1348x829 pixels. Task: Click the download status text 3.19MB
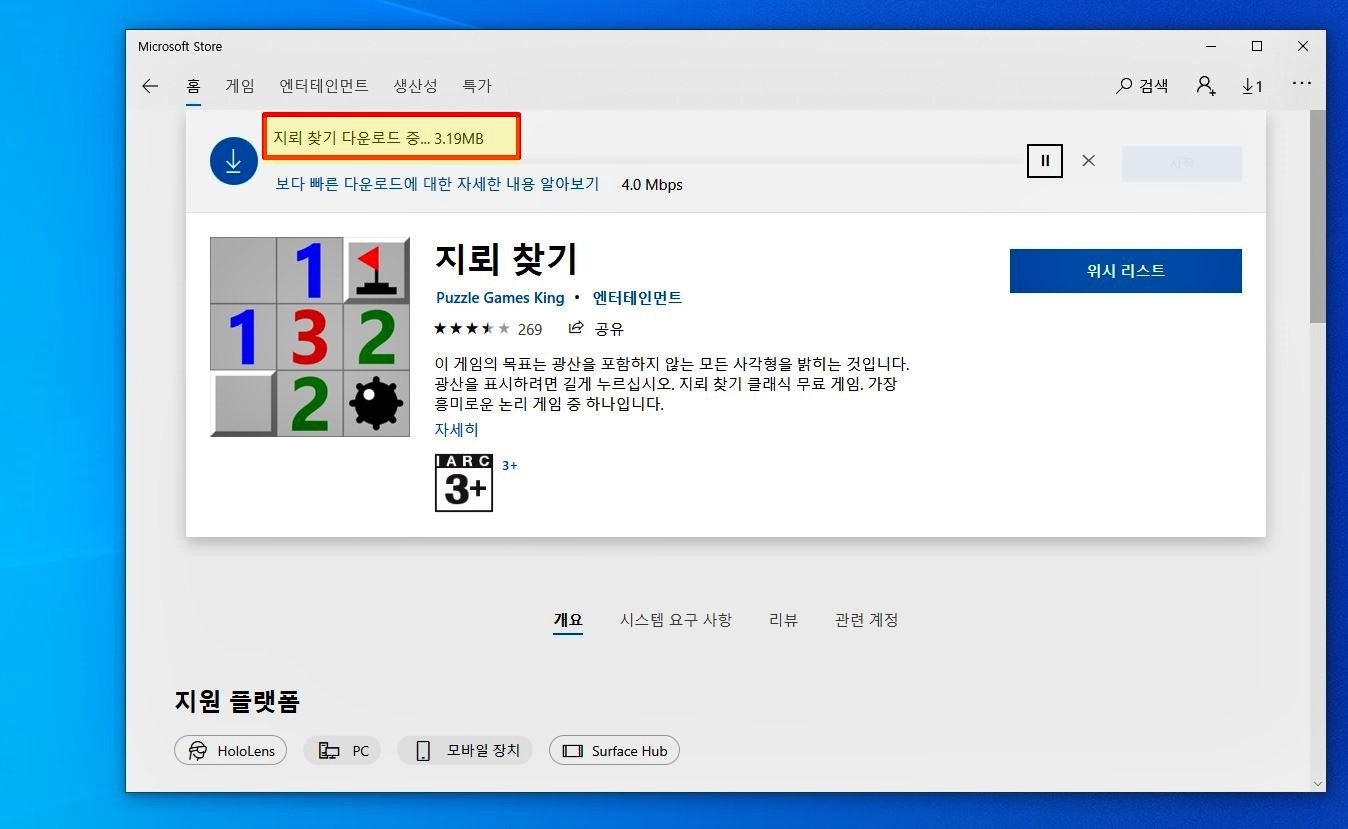click(x=379, y=139)
